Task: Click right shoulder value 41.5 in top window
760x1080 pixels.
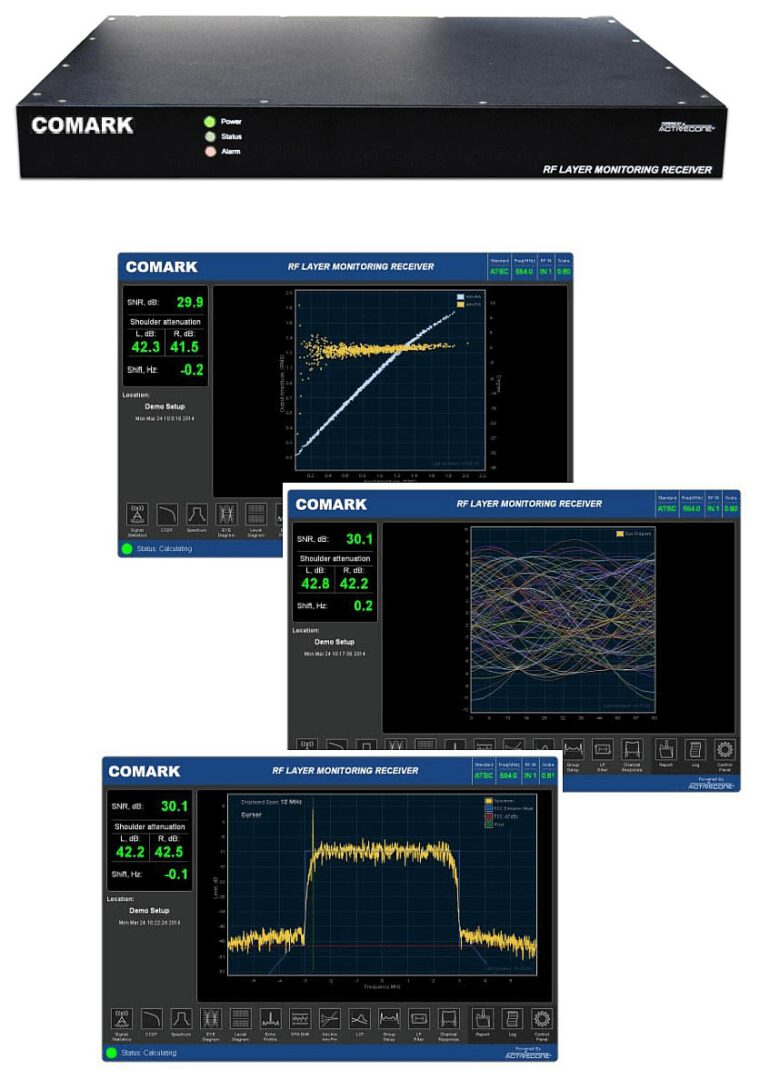Action: (185, 347)
